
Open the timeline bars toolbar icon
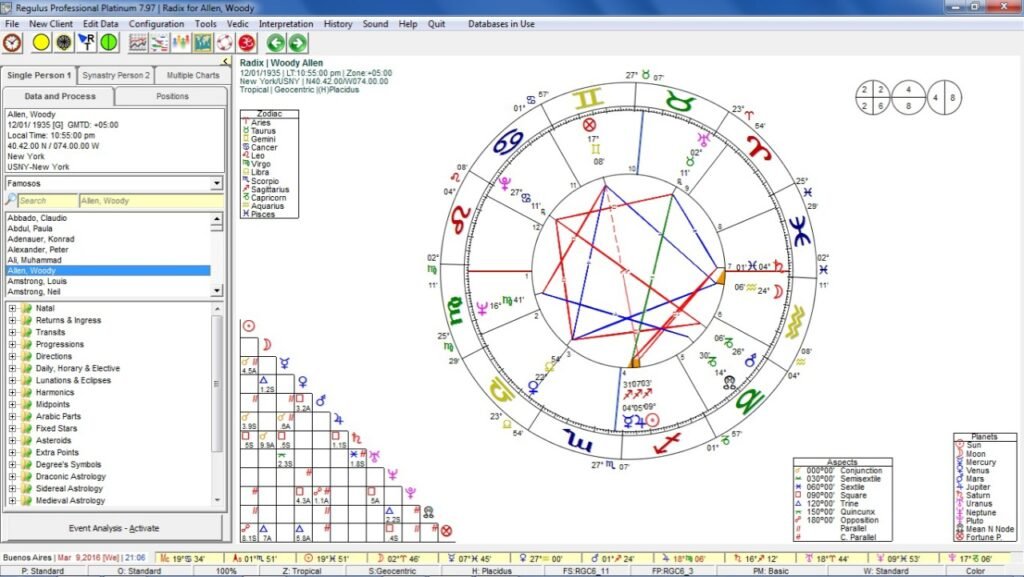[x=159, y=43]
